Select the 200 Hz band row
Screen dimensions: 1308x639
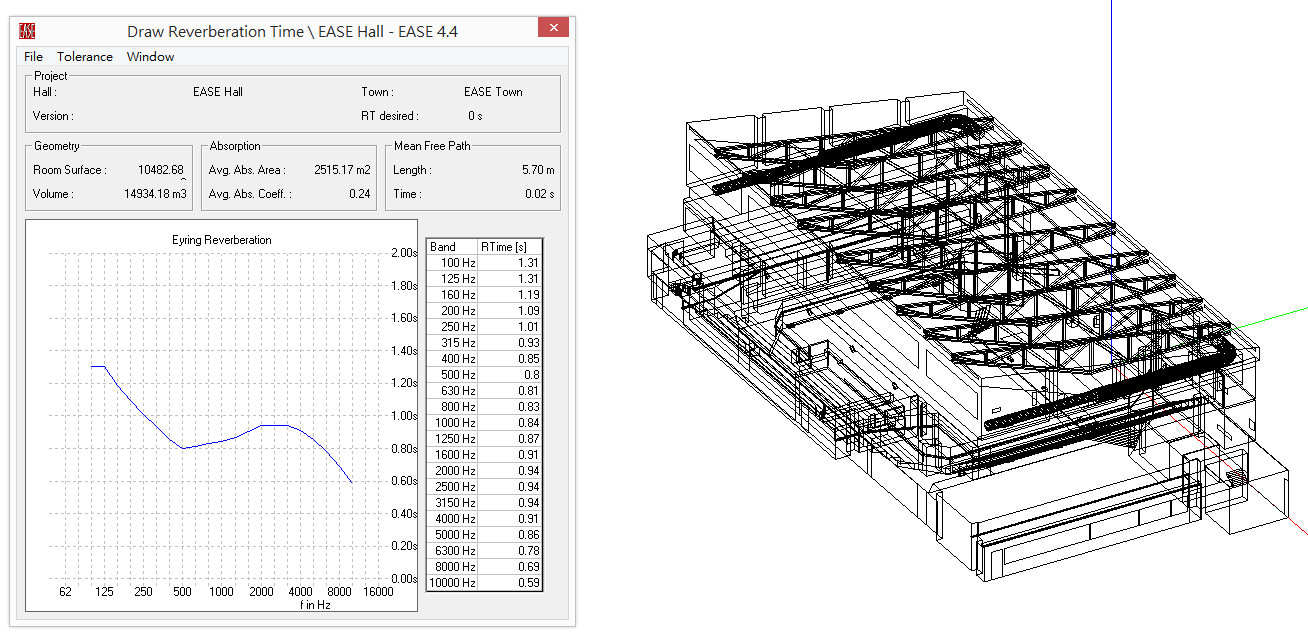[x=484, y=311]
